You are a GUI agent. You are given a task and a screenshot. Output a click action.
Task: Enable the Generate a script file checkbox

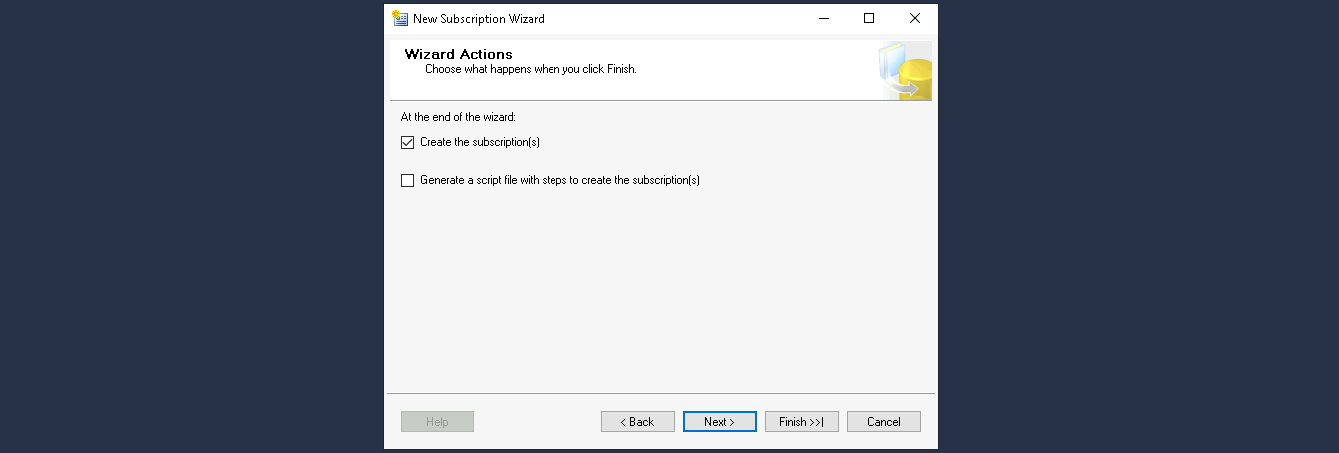click(407, 181)
